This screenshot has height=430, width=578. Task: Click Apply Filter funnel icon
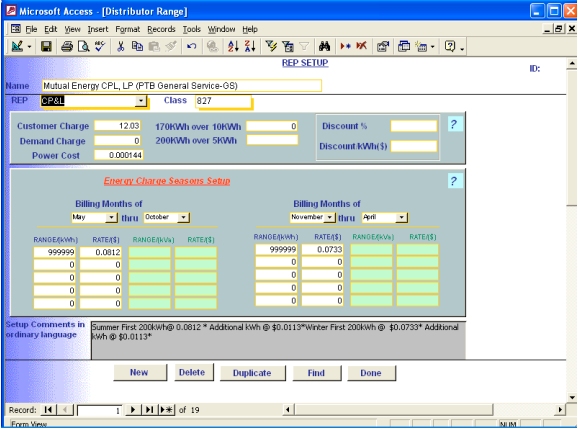pyautogui.click(x=304, y=46)
